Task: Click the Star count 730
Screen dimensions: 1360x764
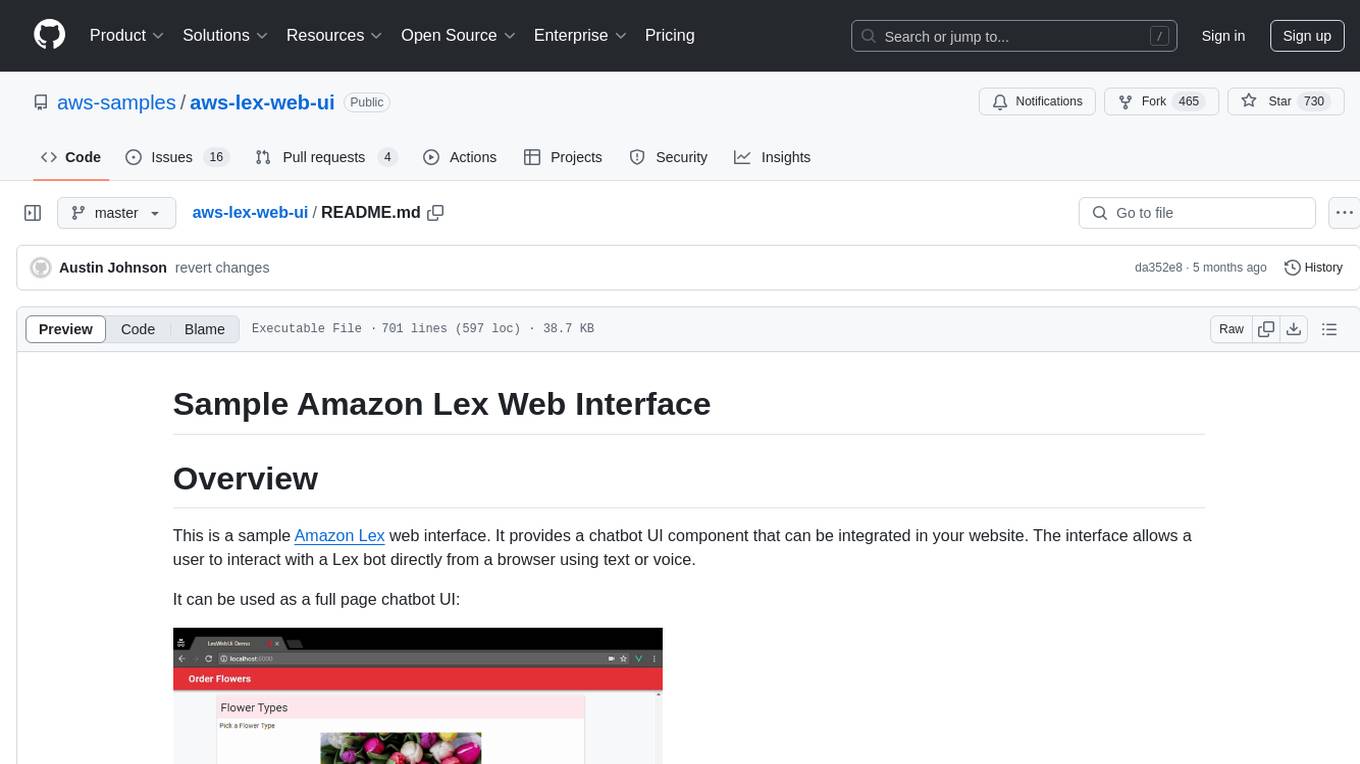Action: (x=1314, y=102)
